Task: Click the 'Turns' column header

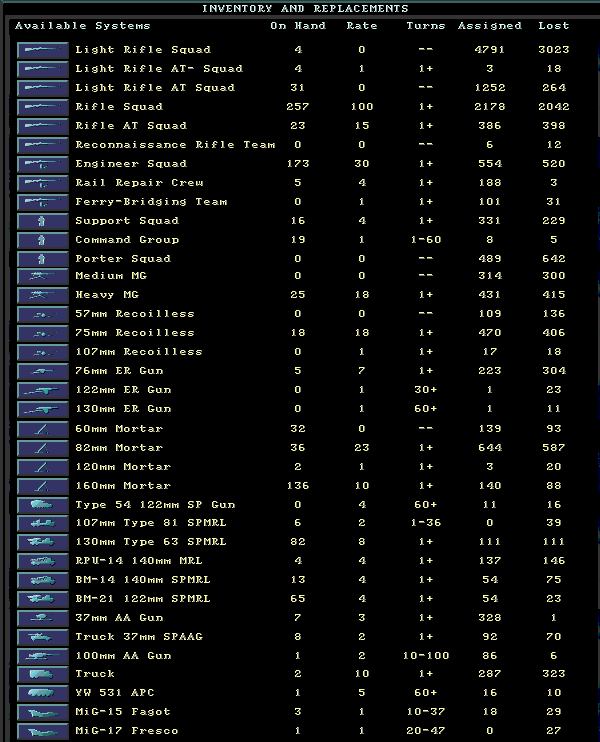Action: point(426,26)
